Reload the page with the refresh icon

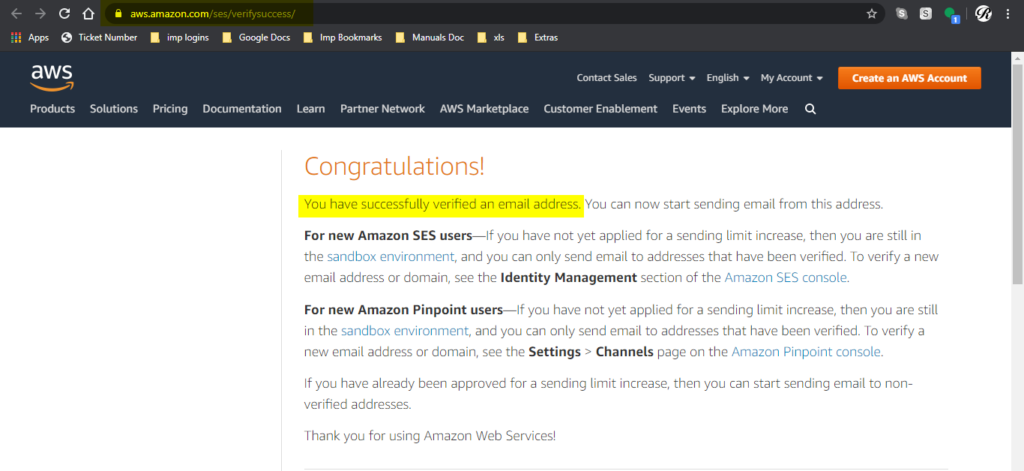tap(64, 13)
